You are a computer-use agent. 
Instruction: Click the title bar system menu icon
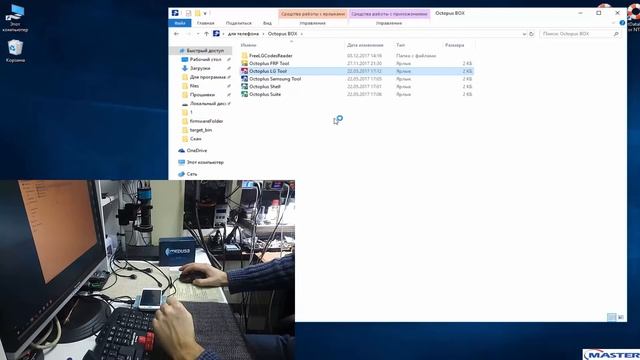pos(175,13)
